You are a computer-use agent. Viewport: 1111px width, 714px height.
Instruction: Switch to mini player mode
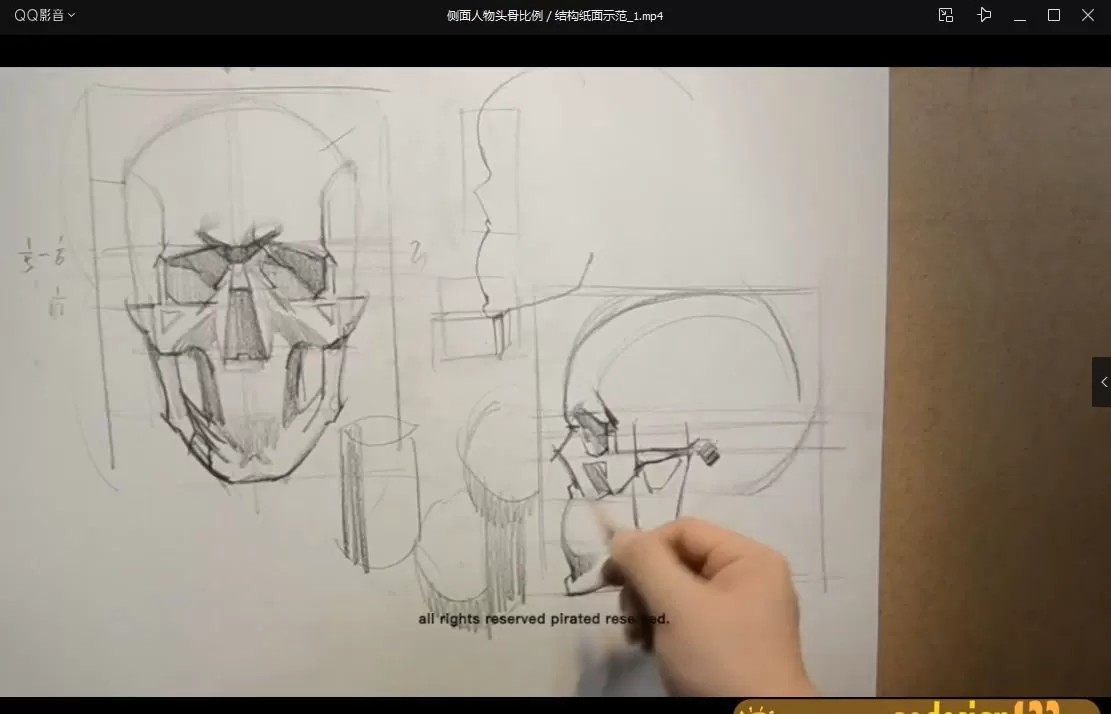tap(945, 15)
